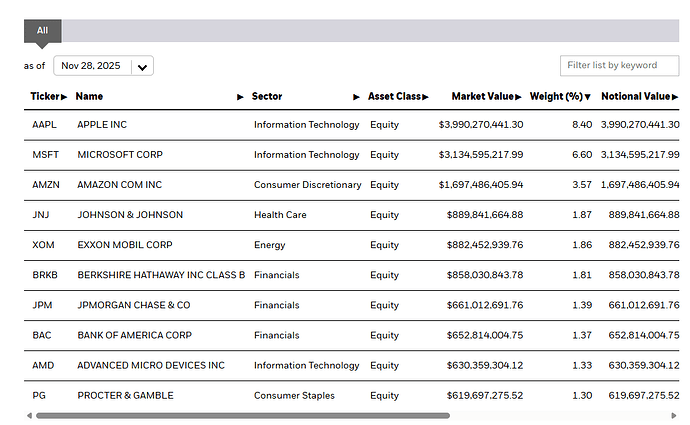
Task: Click the Filter list by keyword field
Action: click(x=619, y=66)
